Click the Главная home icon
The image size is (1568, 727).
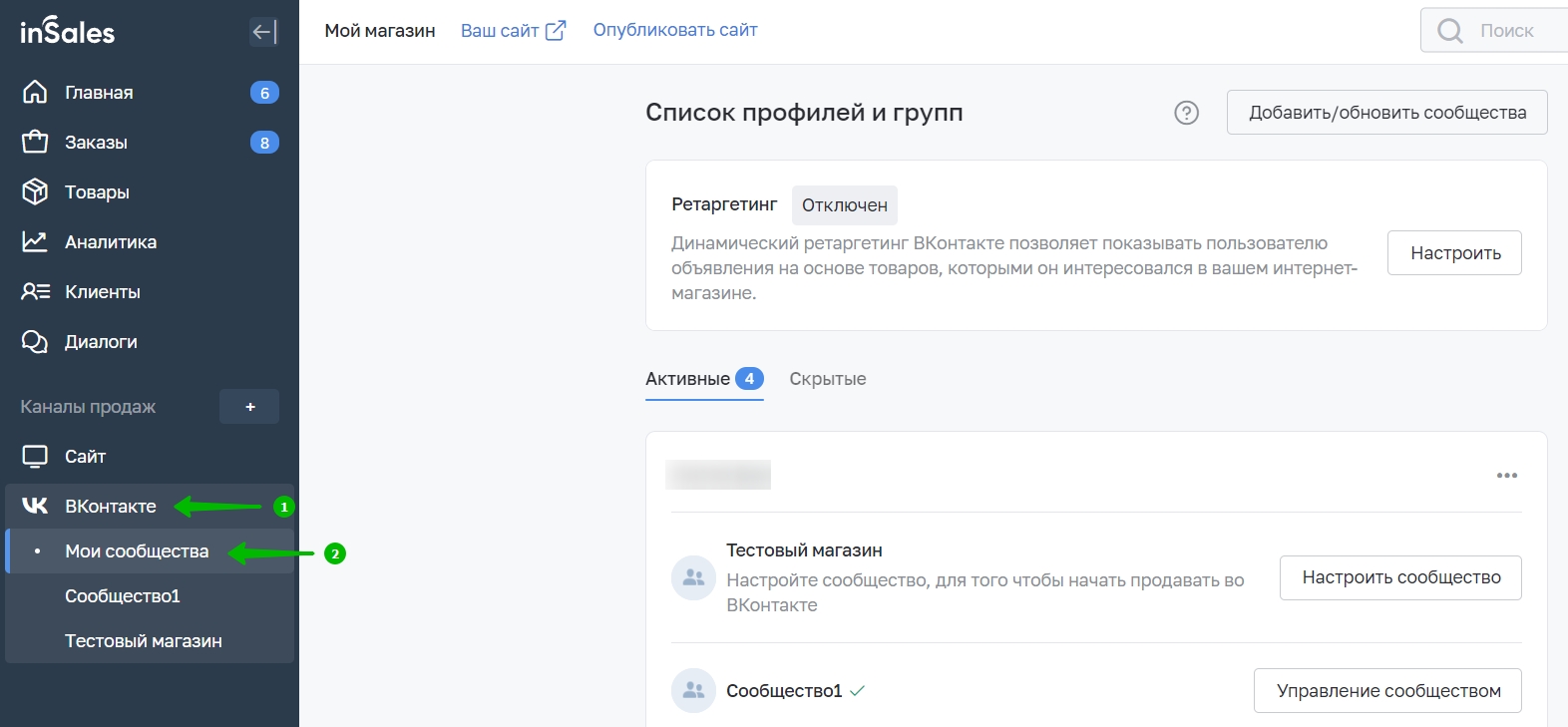[x=35, y=92]
